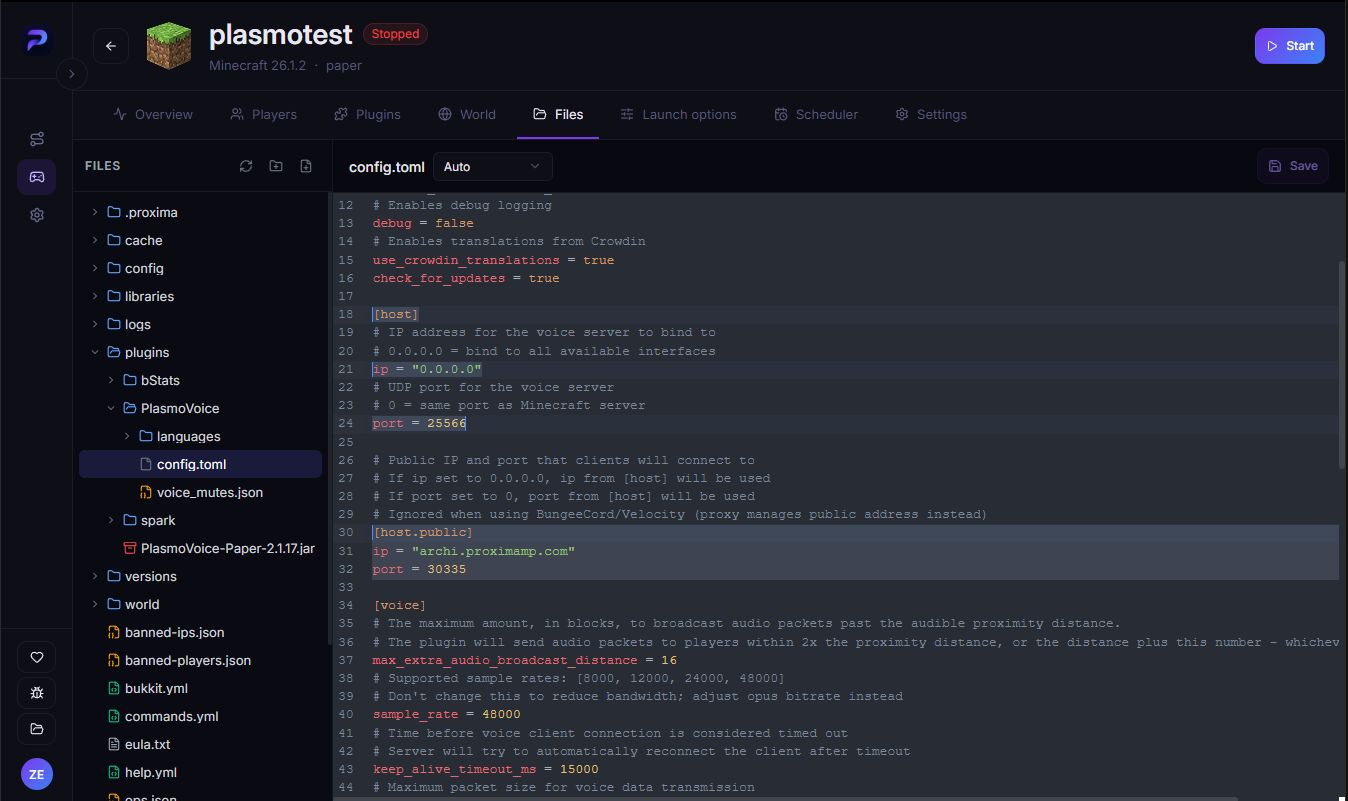Screen dimensions: 1348x801
Task: Open the game servers gamepad icon
Action: coord(37,177)
